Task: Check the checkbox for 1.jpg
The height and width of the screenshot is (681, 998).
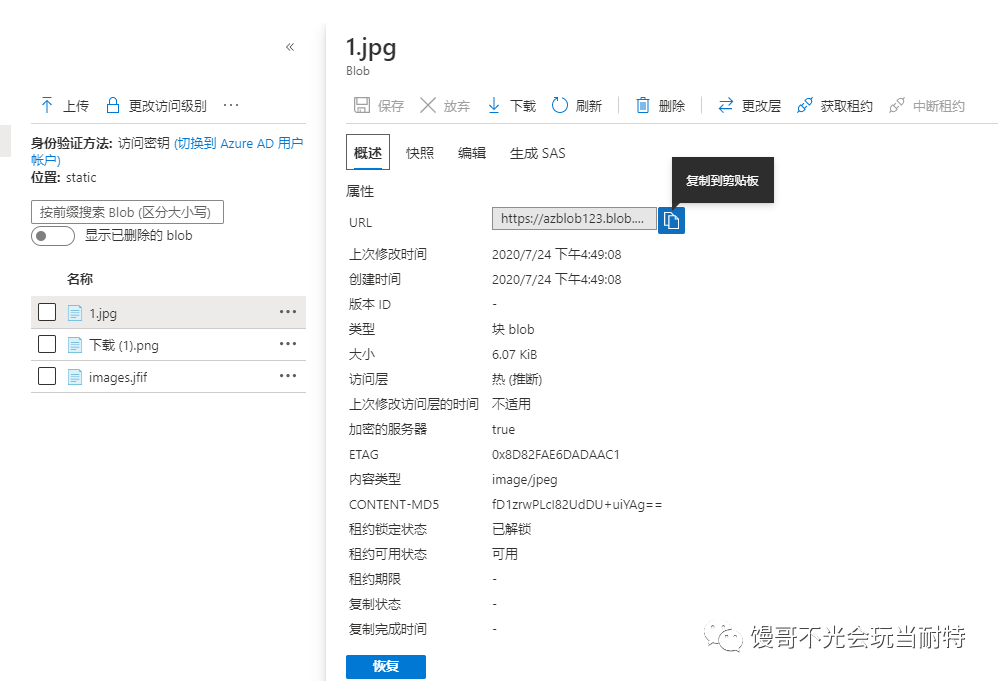Action: click(47, 312)
